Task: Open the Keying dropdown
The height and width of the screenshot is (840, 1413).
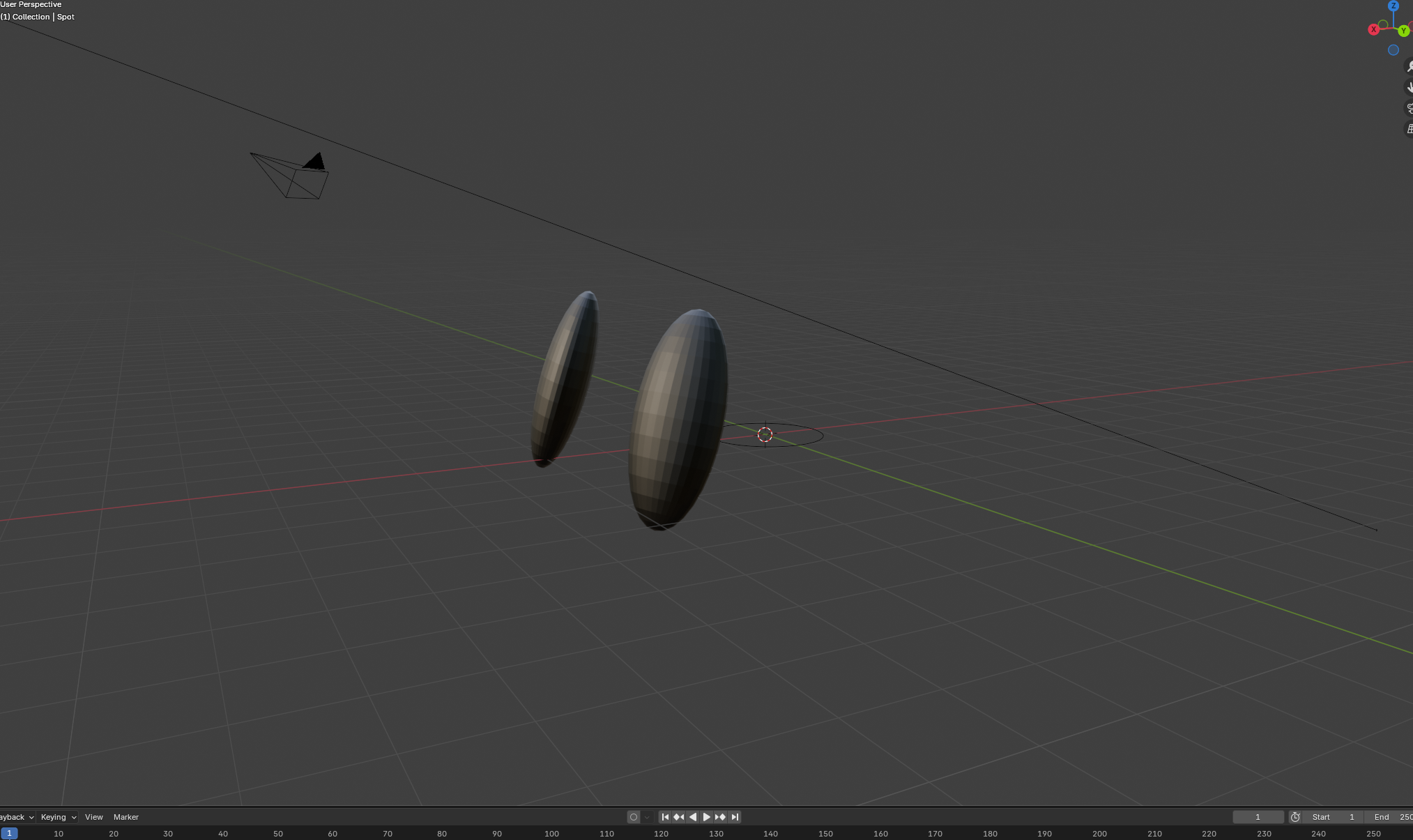Action: (58, 817)
